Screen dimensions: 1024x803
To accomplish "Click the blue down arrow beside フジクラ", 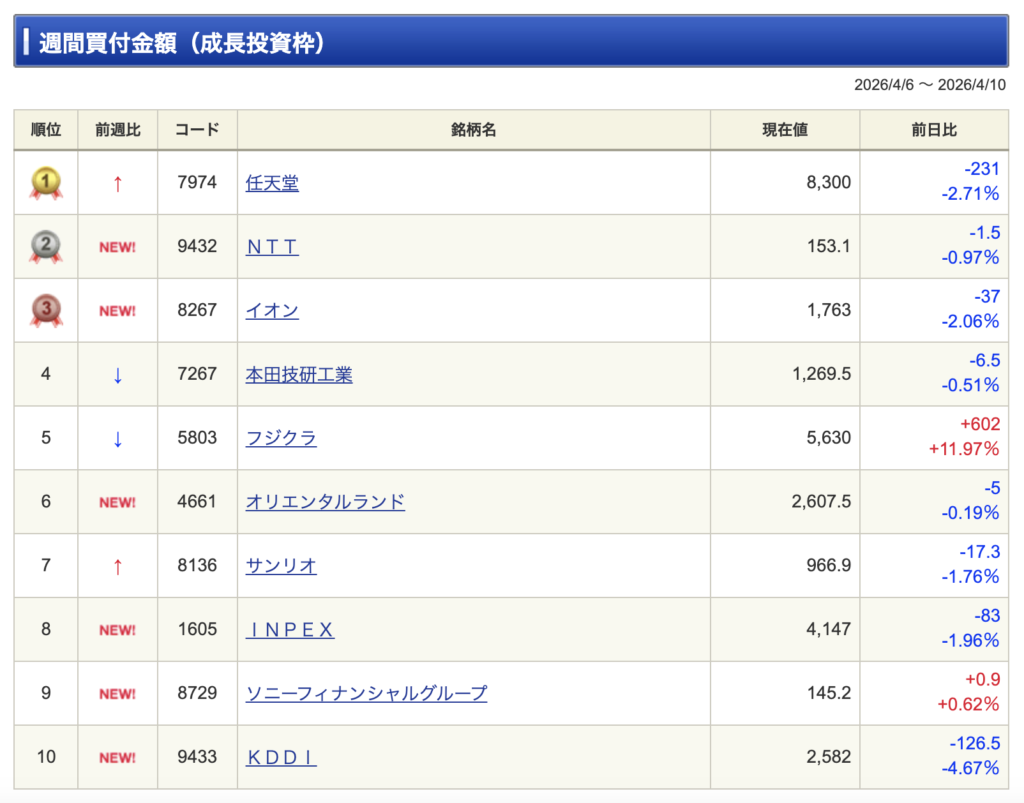I will (x=117, y=439).
